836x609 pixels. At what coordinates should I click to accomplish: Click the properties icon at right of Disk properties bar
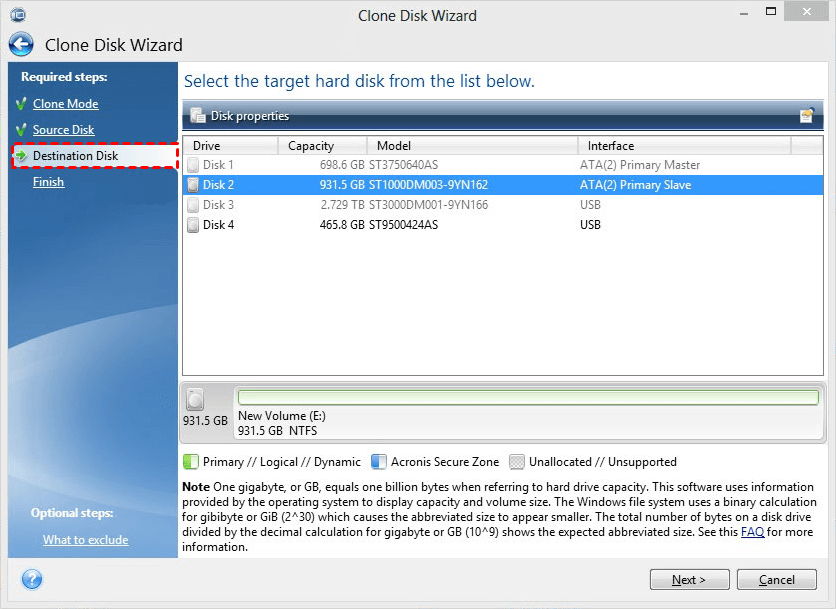tap(807, 115)
